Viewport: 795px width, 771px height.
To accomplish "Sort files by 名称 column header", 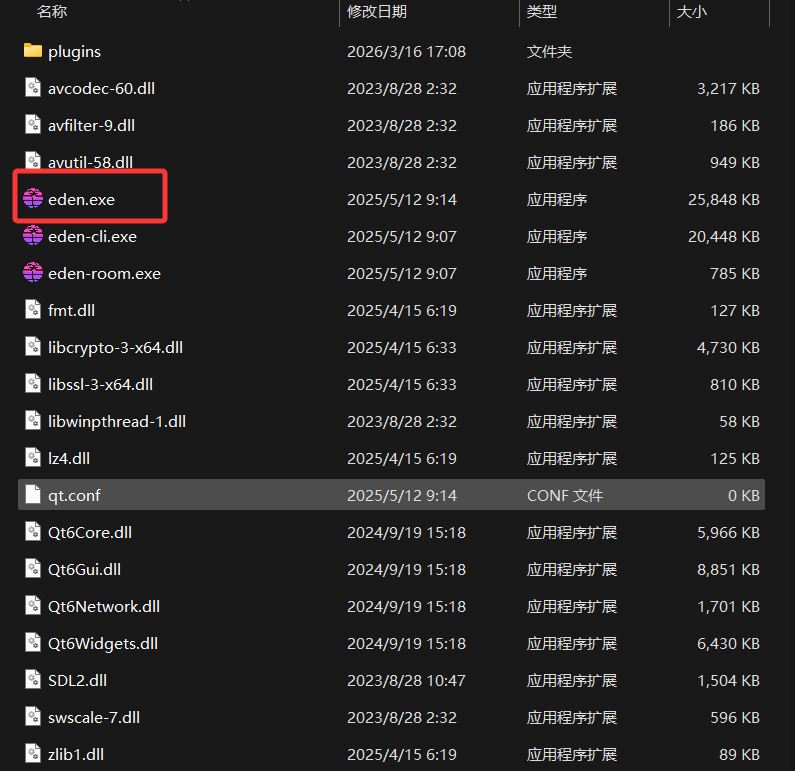I will coord(52,12).
